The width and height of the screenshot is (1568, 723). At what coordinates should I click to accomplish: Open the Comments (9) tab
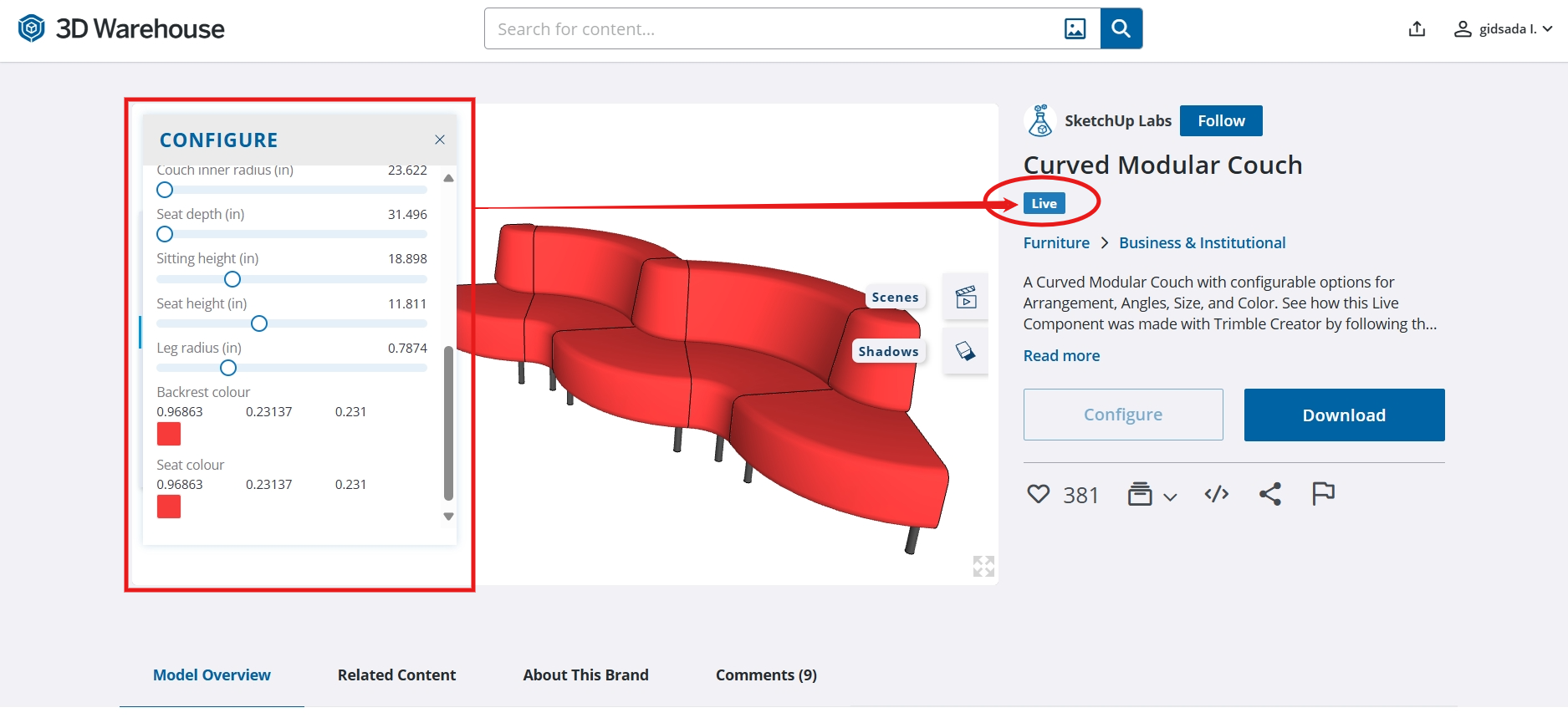[766, 675]
